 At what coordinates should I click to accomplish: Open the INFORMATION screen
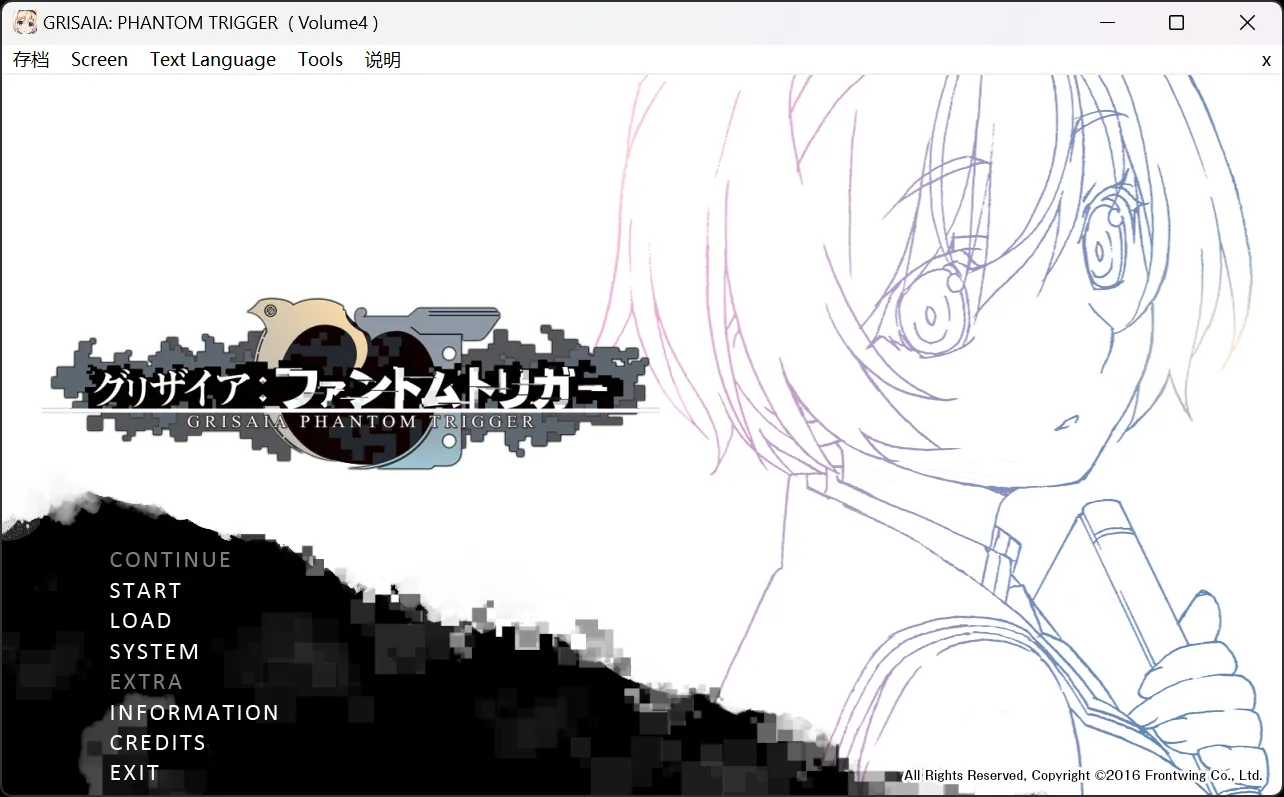click(194, 712)
